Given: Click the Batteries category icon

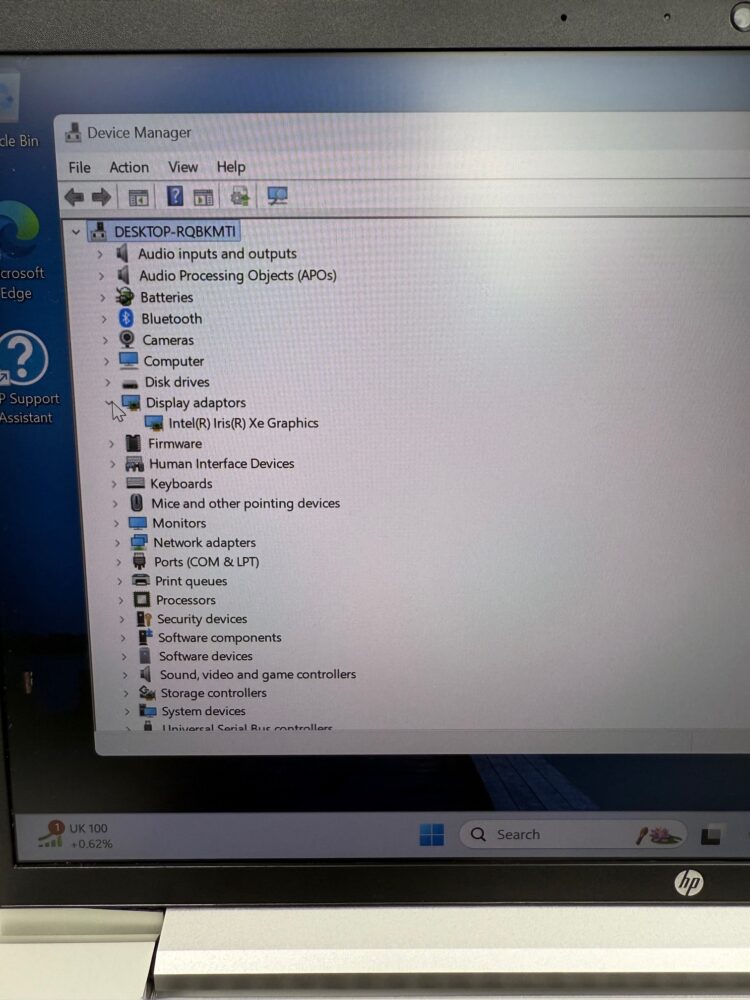Looking at the screenshot, I should point(125,297).
